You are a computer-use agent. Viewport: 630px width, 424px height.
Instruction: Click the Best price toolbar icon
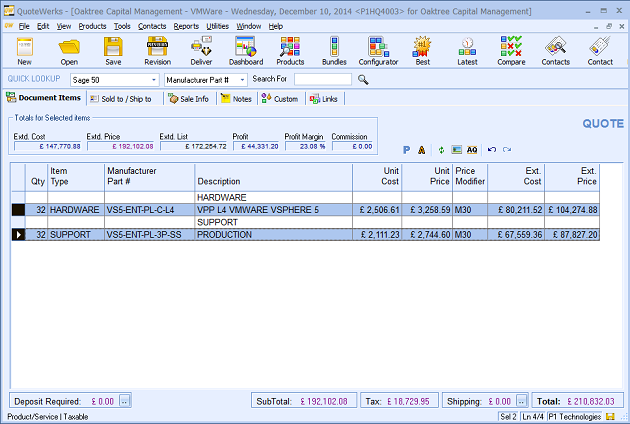click(422, 51)
